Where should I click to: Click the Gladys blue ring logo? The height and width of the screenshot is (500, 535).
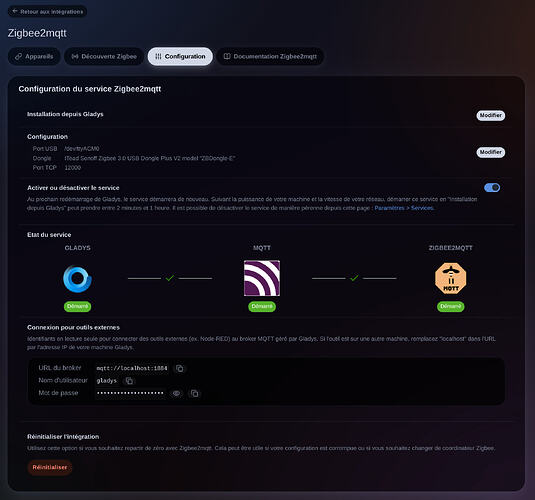click(77, 278)
